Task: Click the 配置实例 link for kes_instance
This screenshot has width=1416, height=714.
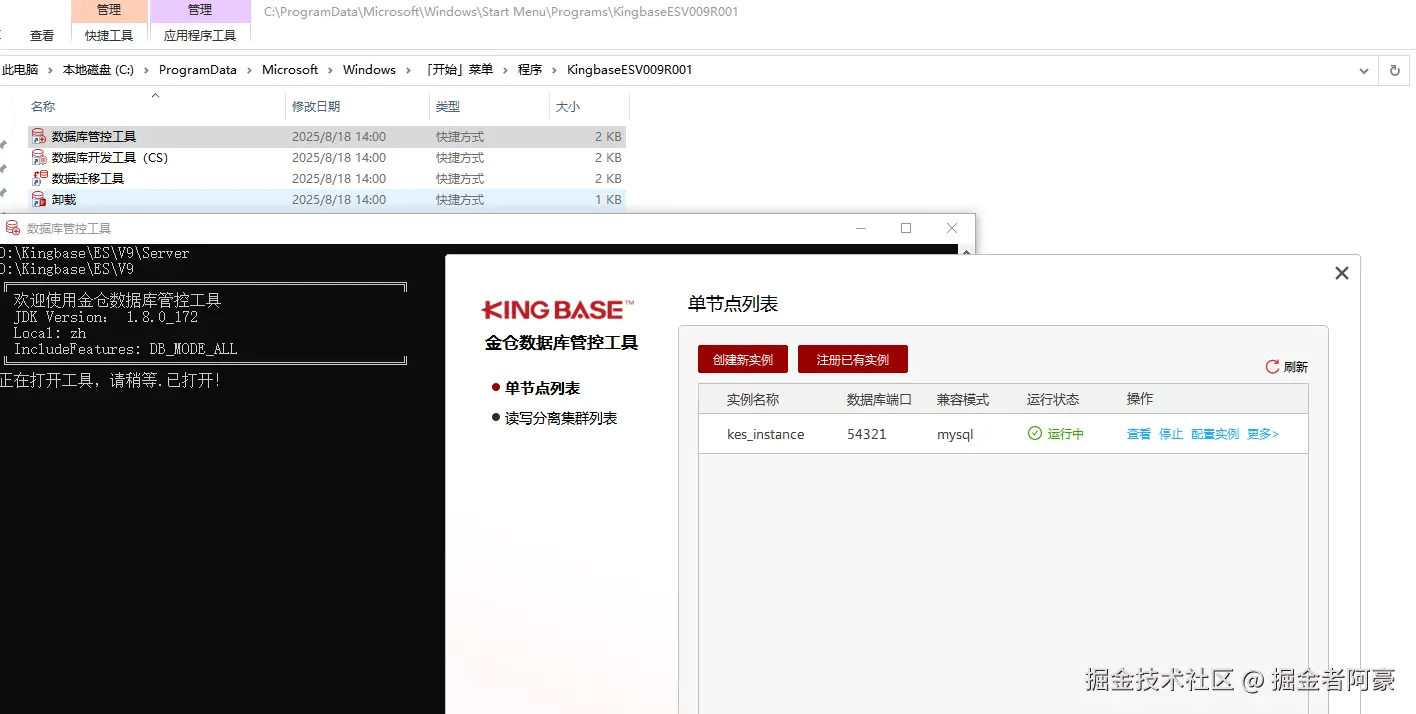Action: [1215, 434]
